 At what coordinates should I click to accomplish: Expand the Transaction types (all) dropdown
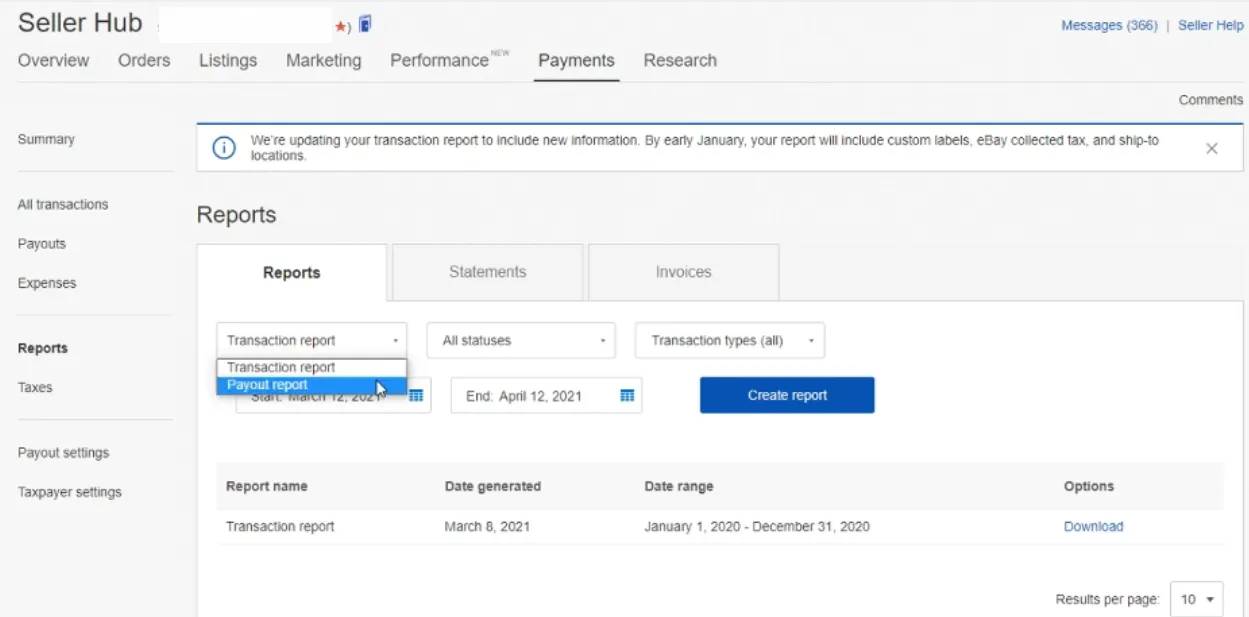pyautogui.click(x=730, y=340)
